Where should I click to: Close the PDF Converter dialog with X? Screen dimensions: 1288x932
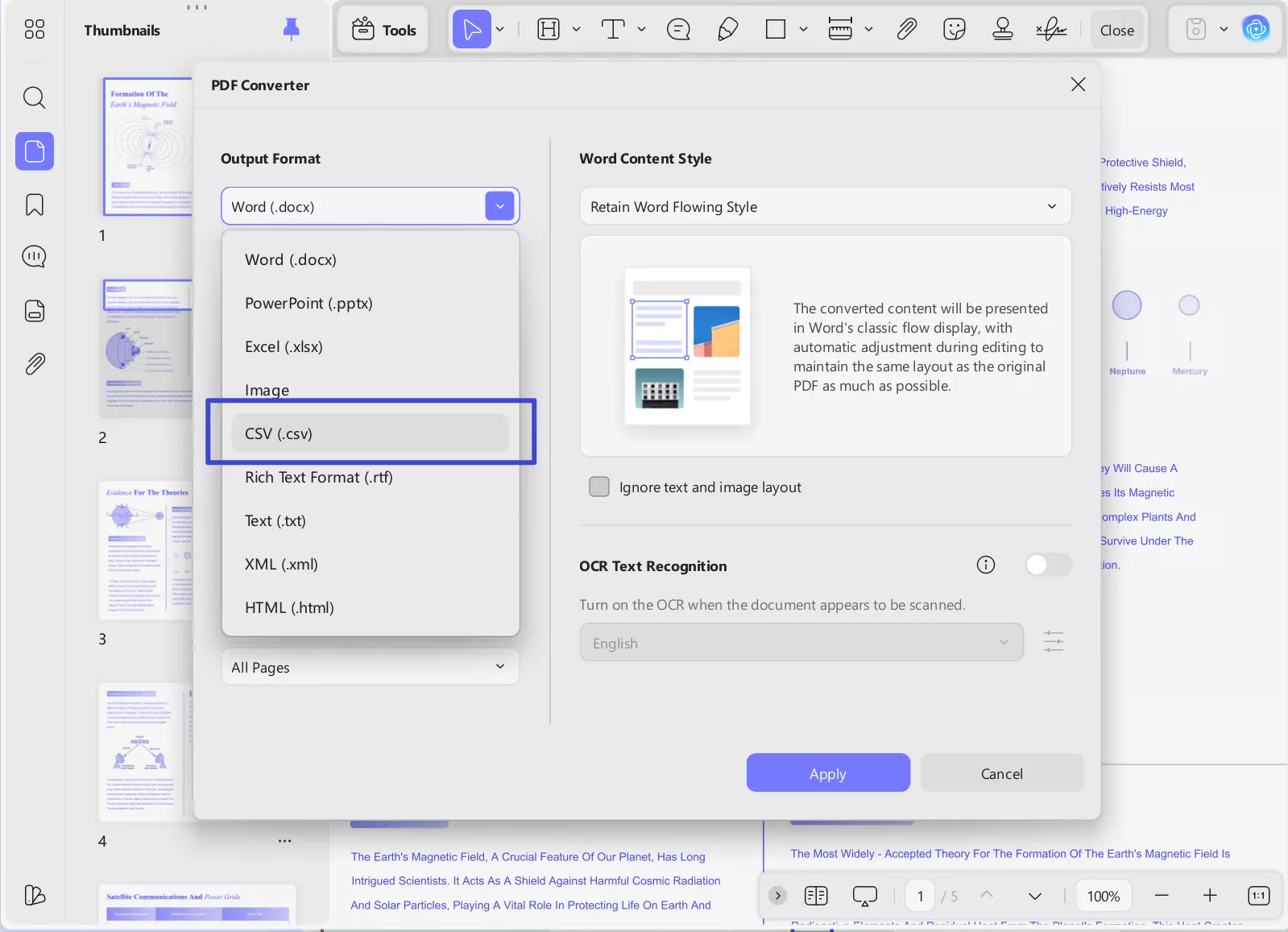pyautogui.click(x=1079, y=85)
